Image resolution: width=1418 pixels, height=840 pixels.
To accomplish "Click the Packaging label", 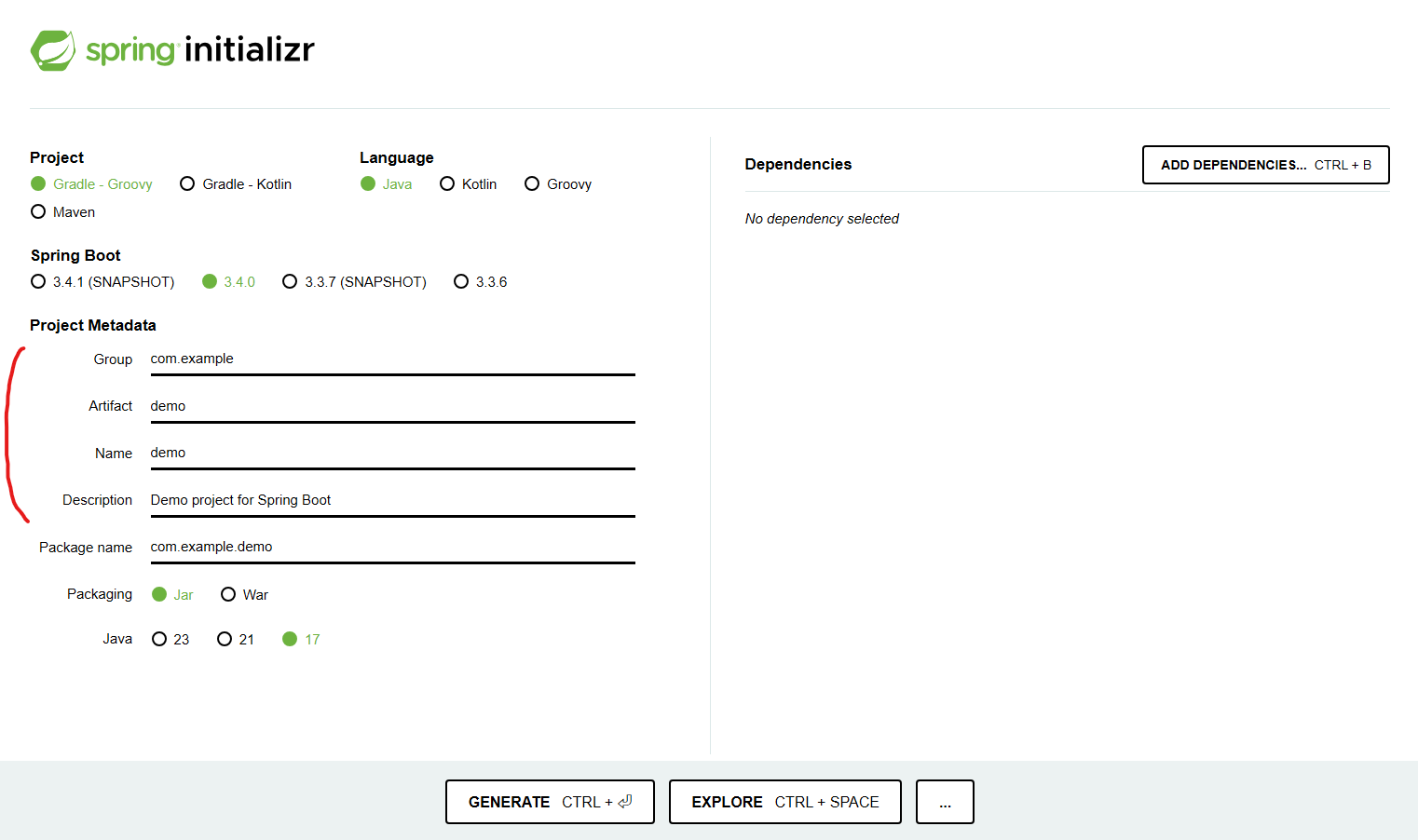I will (100, 594).
